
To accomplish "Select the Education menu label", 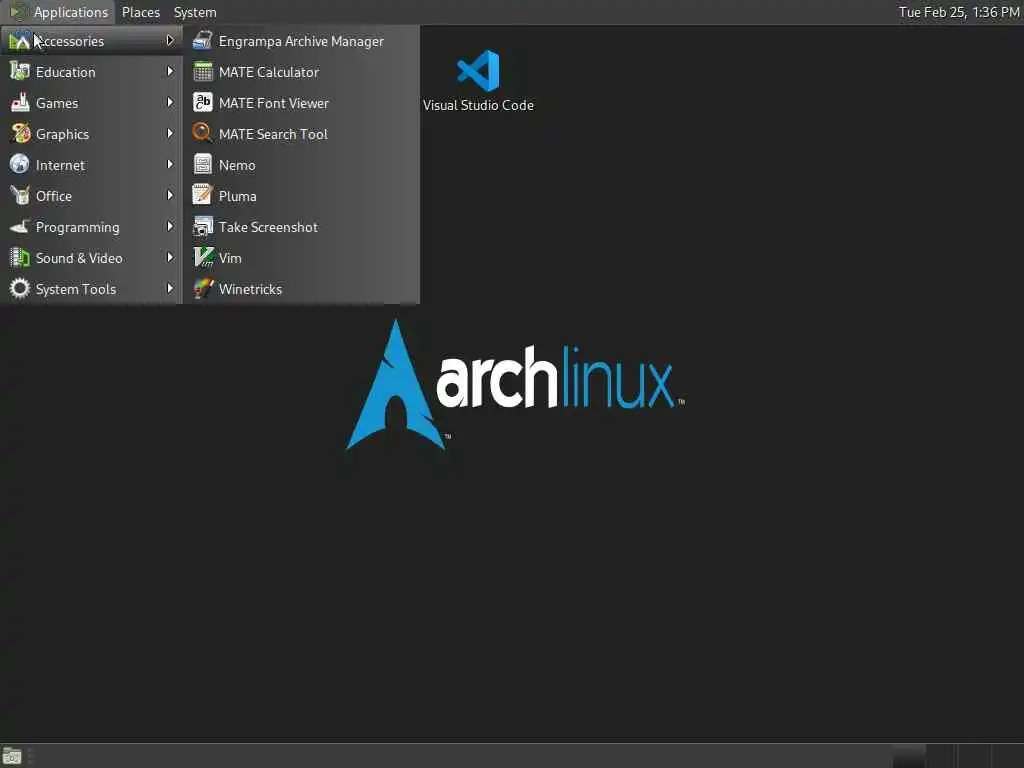I will [65, 72].
